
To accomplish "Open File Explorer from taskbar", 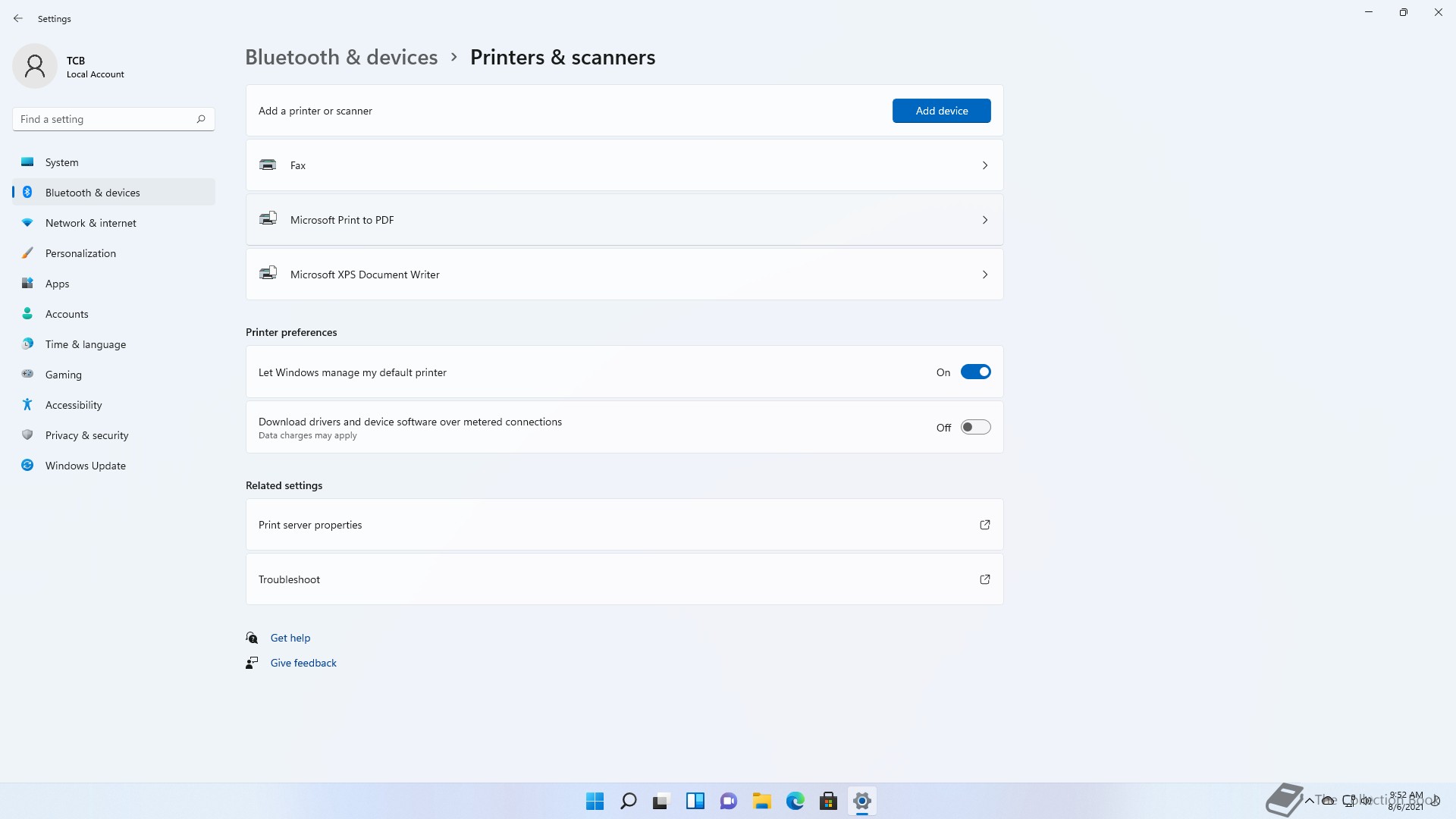I will 762,801.
